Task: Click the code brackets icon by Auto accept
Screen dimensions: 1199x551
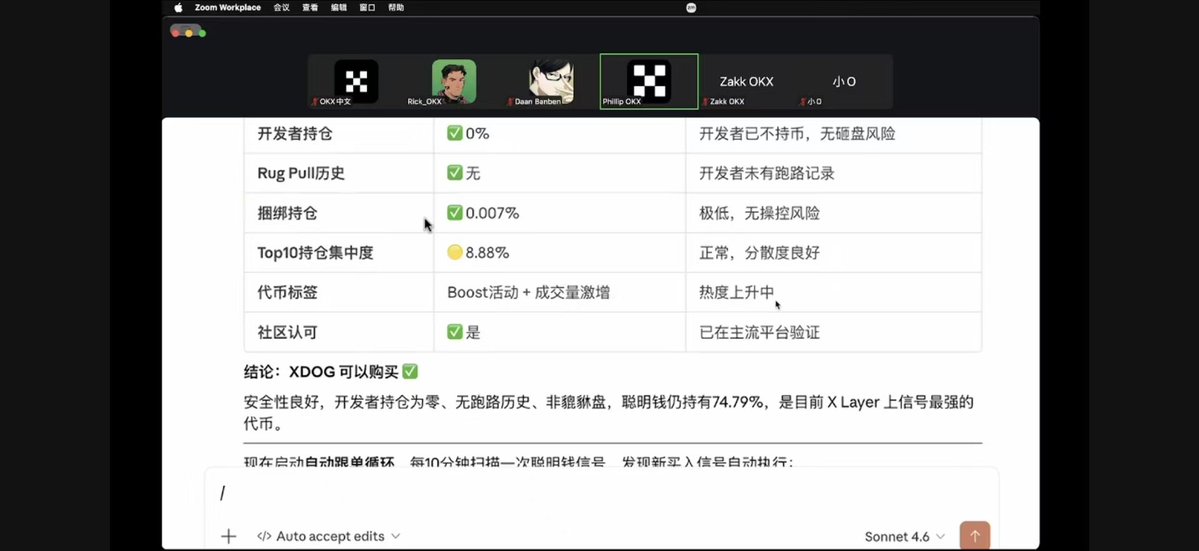Action: pos(265,536)
